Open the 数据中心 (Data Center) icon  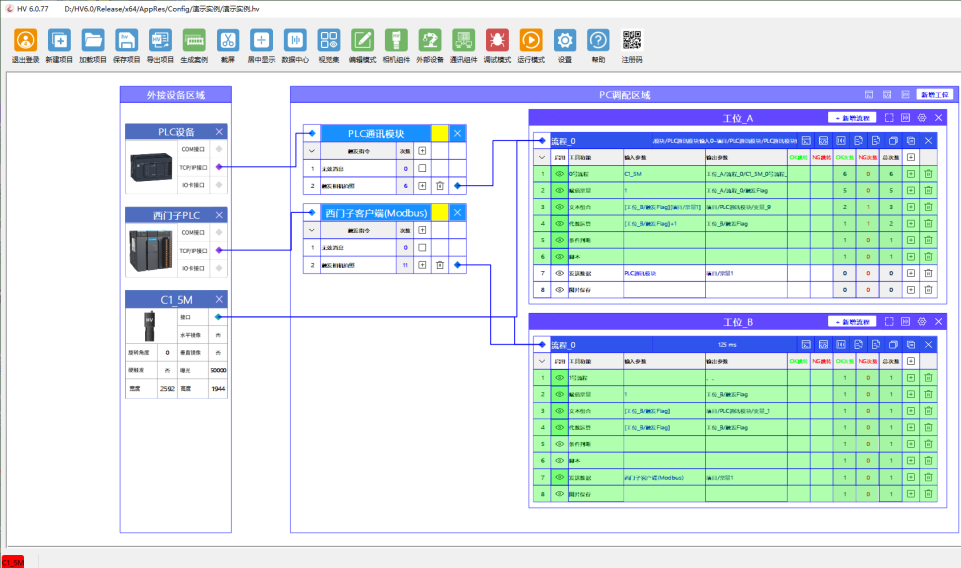pos(295,41)
